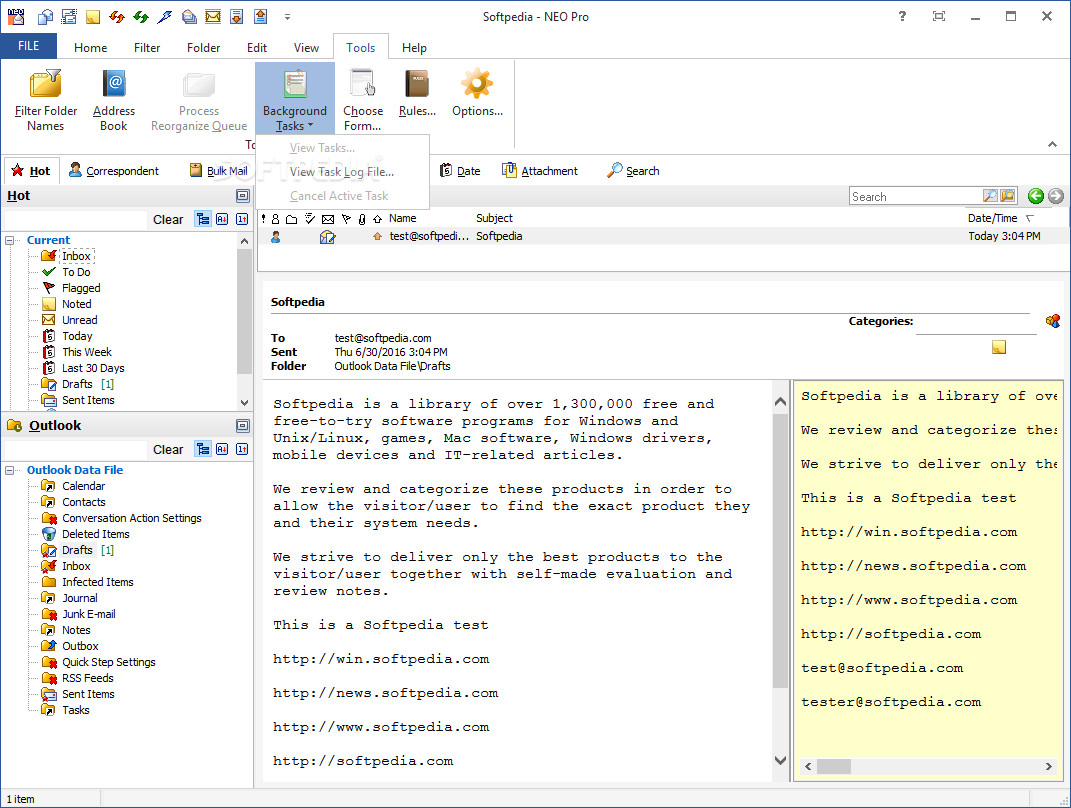Click the gray forward navigation arrow
Image resolution: width=1071 pixels, height=808 pixels.
(1056, 196)
